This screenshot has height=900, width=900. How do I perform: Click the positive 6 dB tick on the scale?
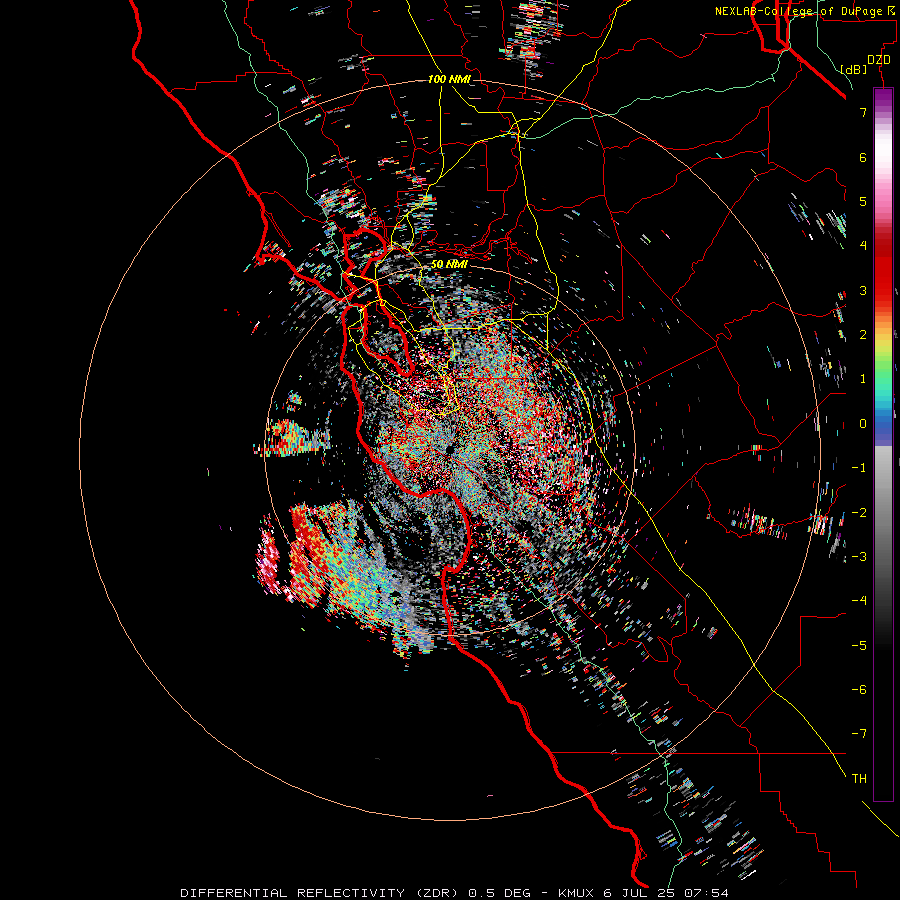click(863, 157)
